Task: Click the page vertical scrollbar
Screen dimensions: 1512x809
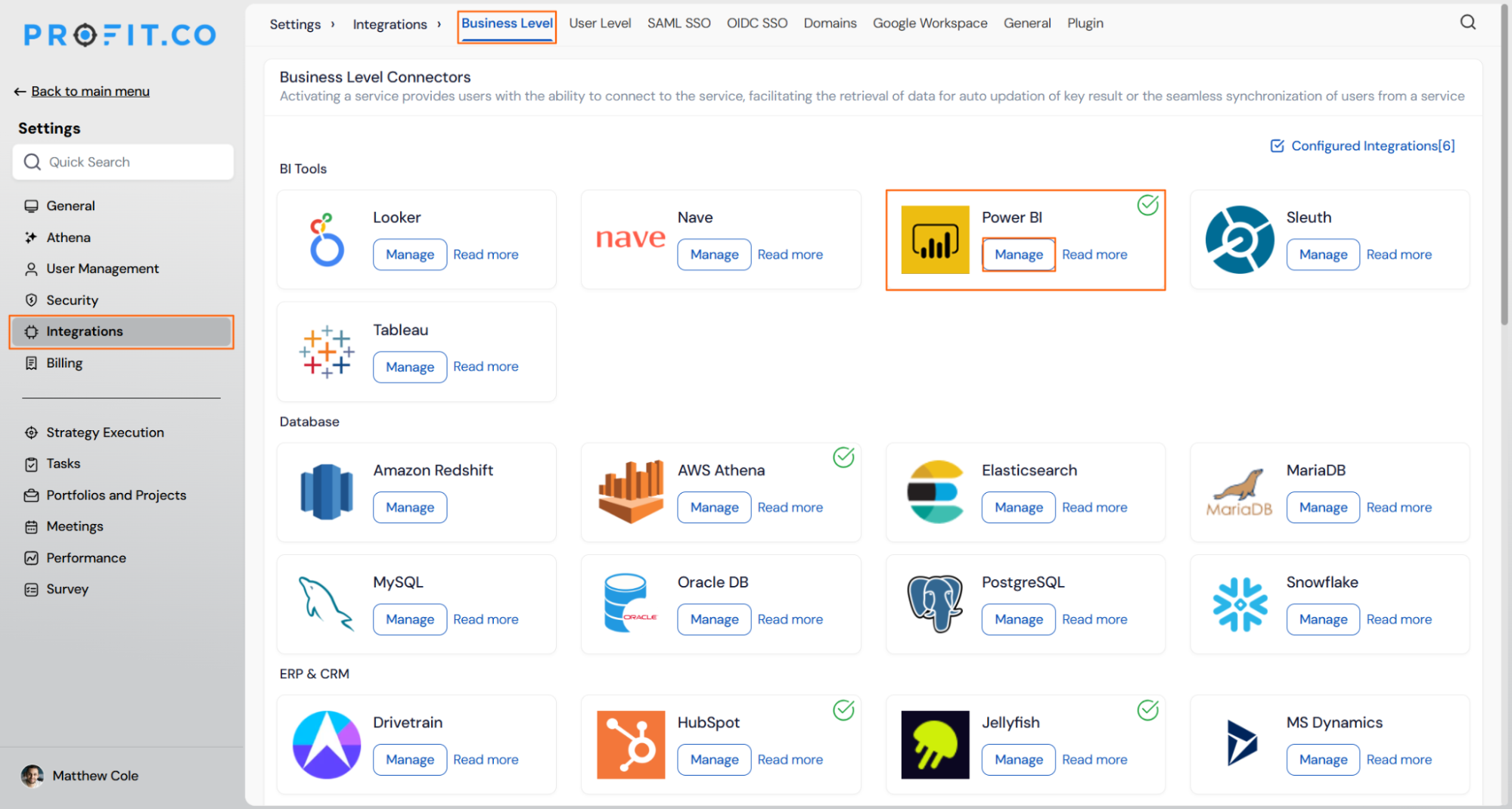Action: (x=1504, y=166)
